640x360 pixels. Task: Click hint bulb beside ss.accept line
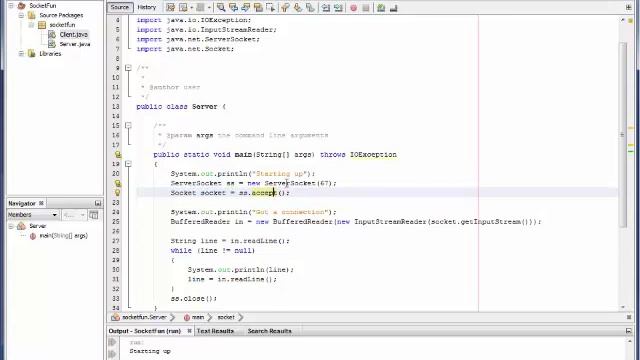coord(118,193)
